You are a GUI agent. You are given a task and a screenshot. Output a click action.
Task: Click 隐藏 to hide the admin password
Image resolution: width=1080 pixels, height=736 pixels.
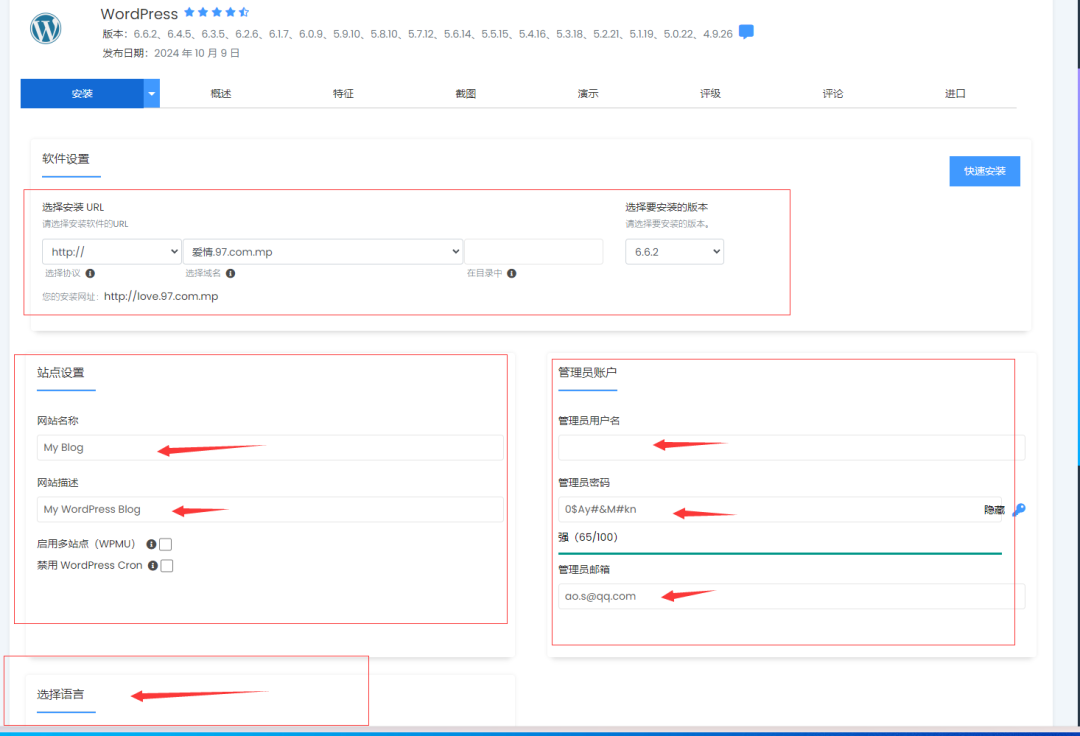click(993, 510)
